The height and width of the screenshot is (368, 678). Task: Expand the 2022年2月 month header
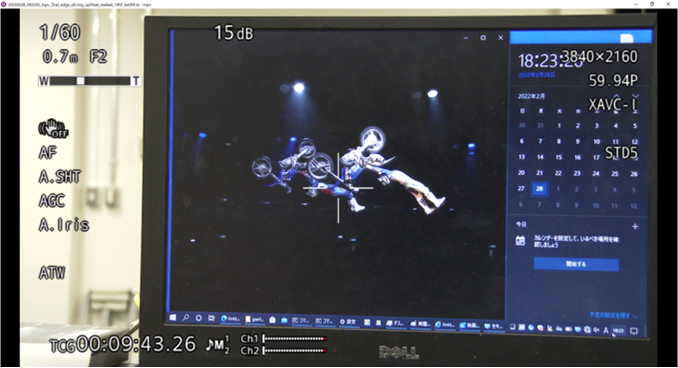[x=531, y=96]
